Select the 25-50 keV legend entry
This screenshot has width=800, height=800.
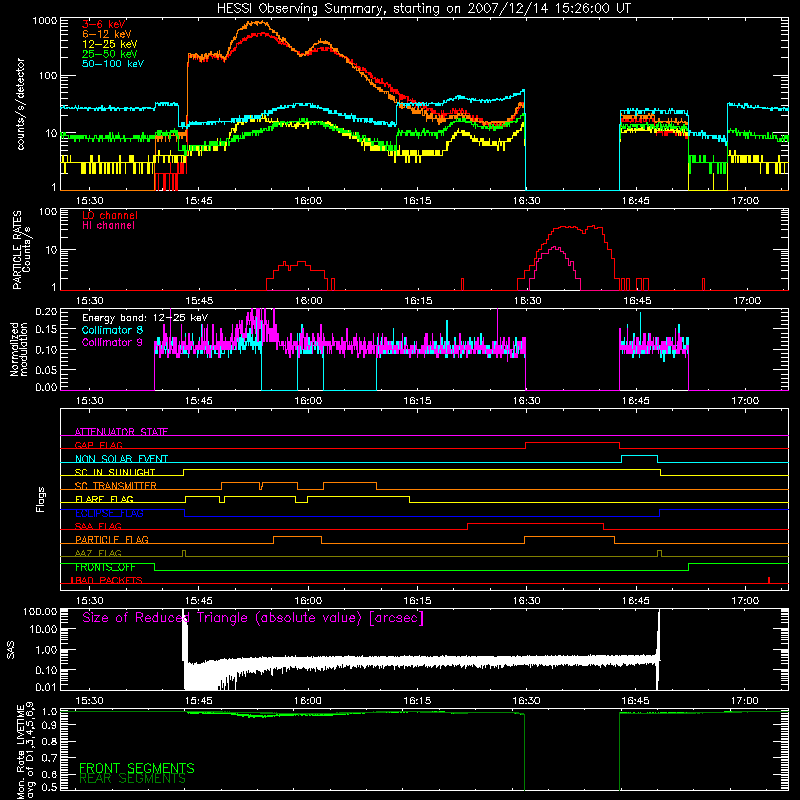coord(110,54)
